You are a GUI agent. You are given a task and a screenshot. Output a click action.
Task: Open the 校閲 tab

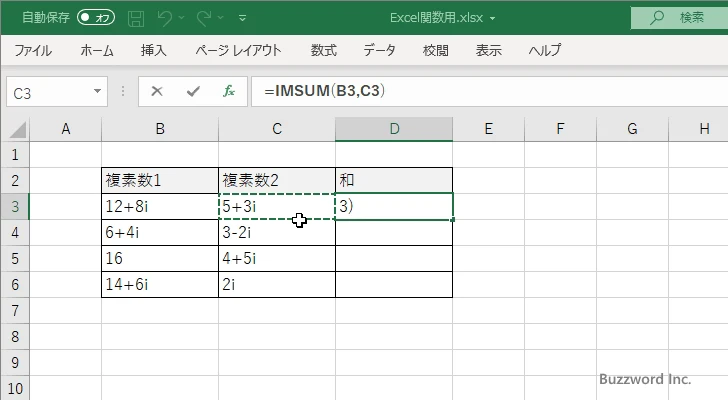436,50
